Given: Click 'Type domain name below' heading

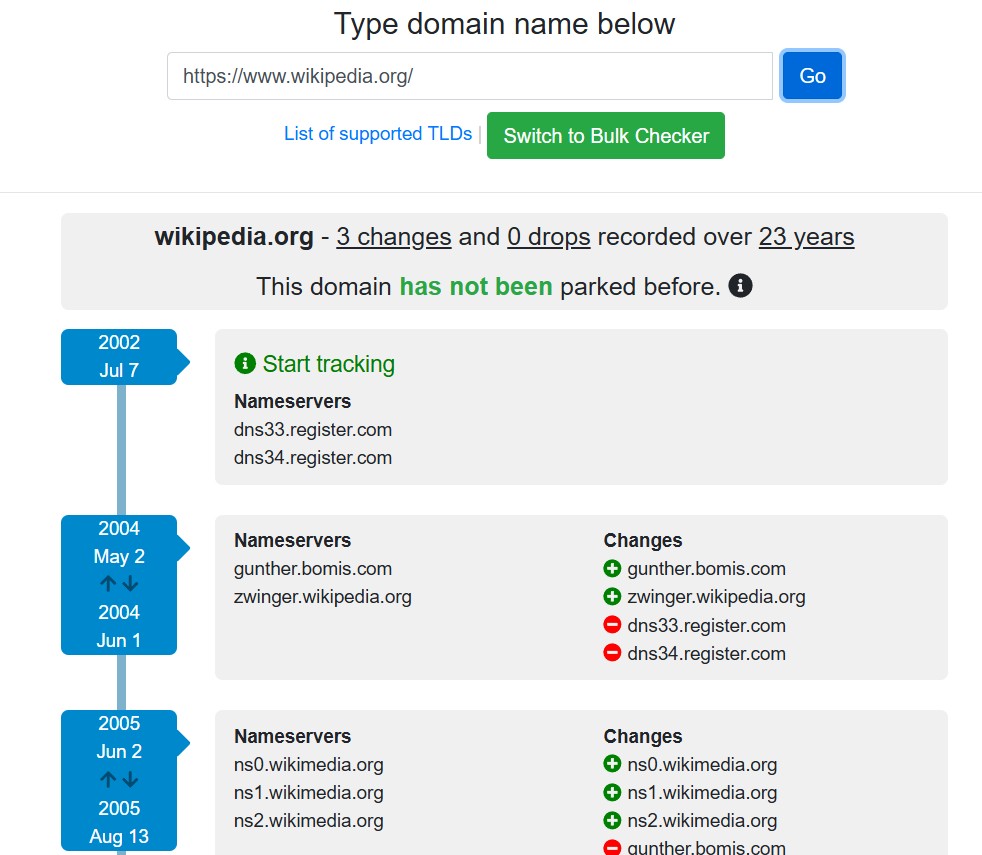Looking at the screenshot, I should (x=504, y=24).
